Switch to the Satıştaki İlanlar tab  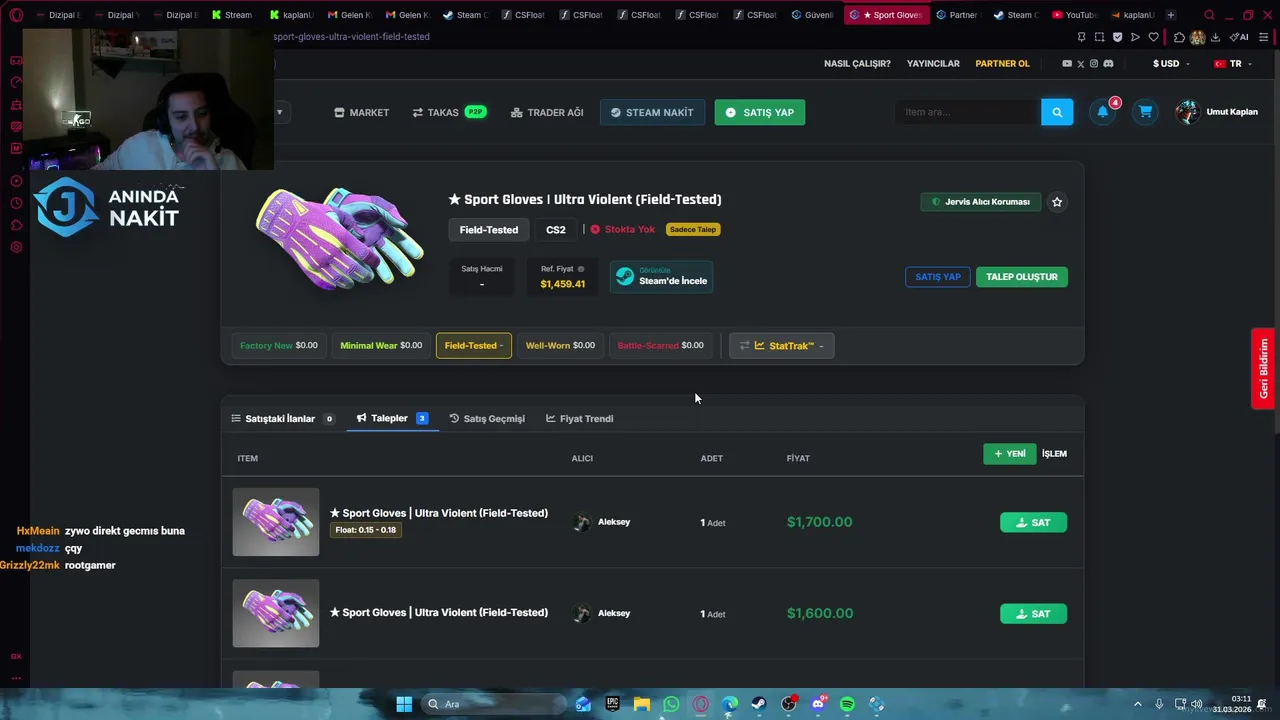(x=283, y=419)
